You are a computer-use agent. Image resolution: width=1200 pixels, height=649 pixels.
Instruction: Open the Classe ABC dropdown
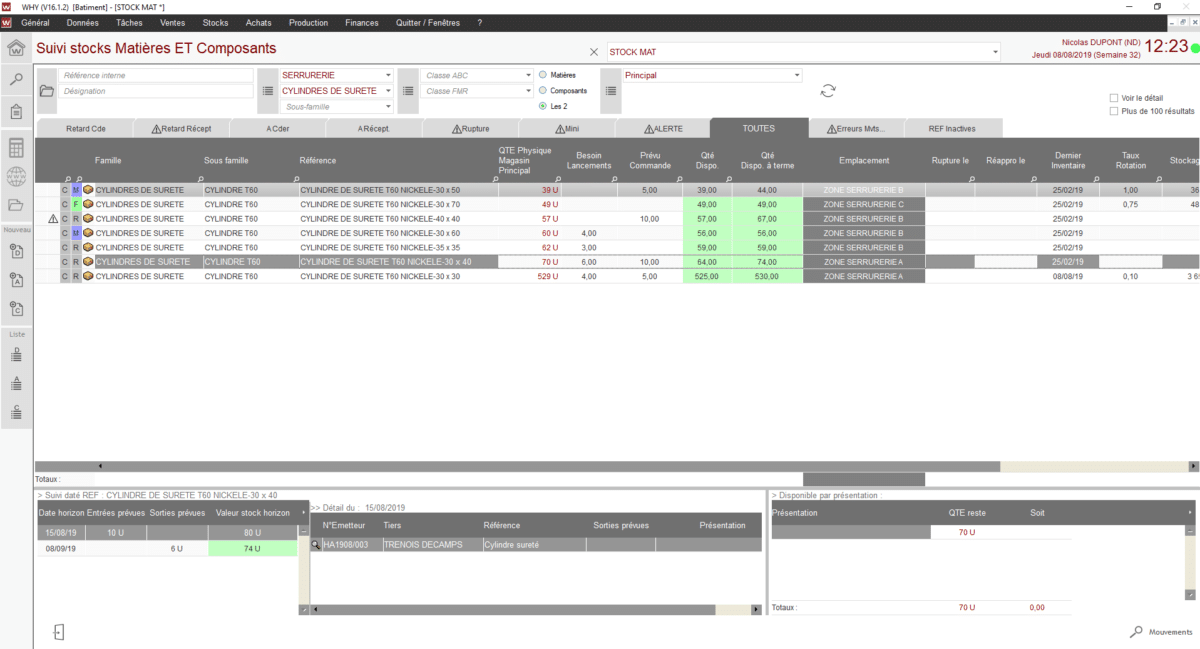click(x=529, y=75)
